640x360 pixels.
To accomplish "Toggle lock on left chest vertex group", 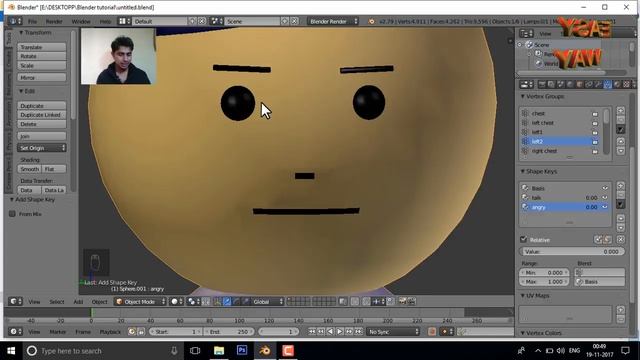I will (595, 123).
